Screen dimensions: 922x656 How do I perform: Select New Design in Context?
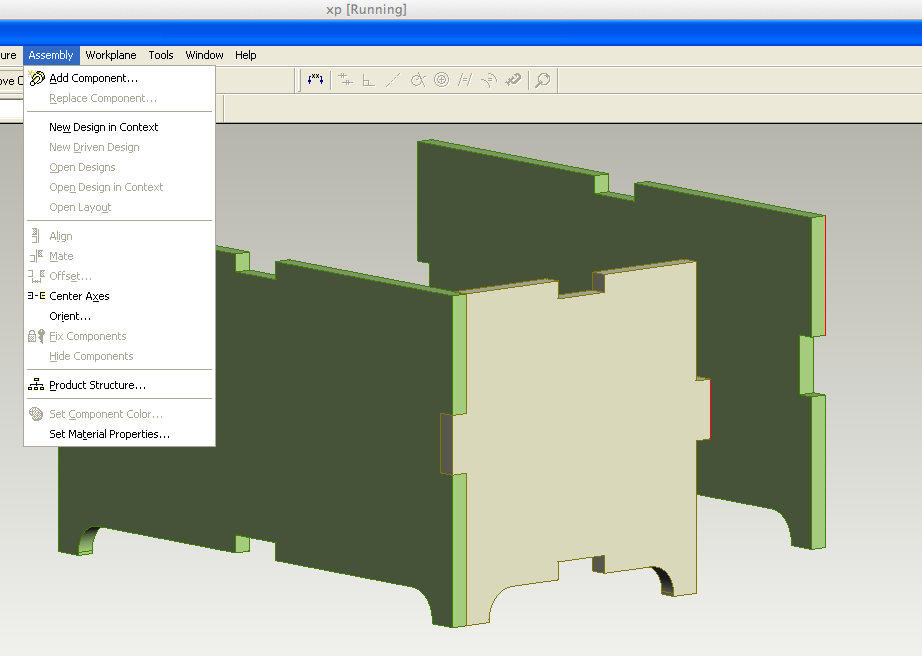(103, 127)
